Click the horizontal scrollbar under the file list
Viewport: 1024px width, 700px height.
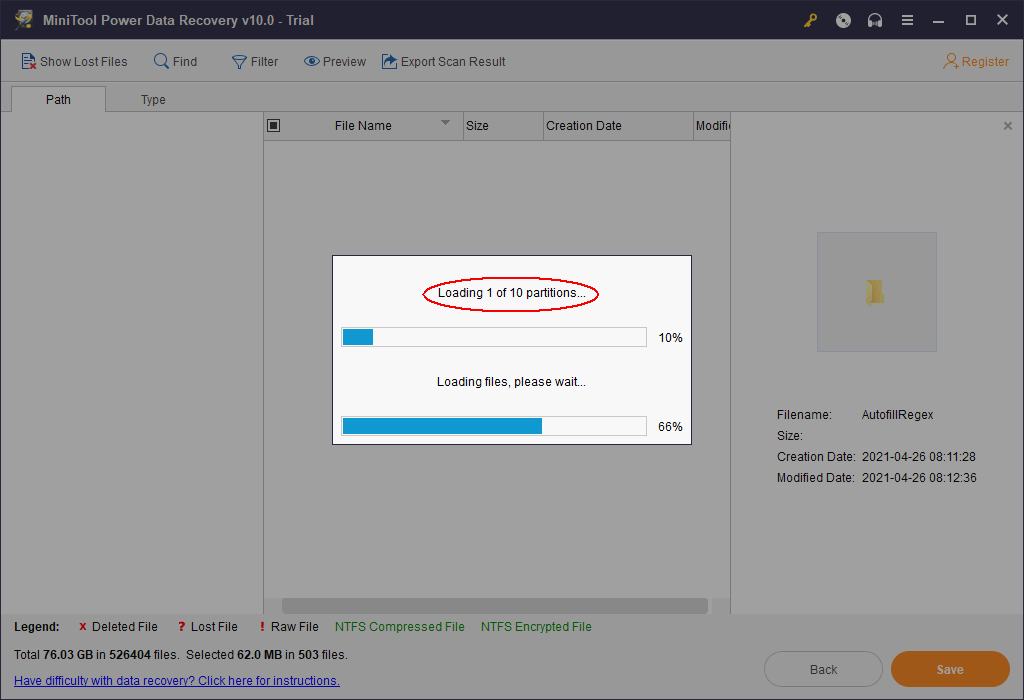pyautogui.click(x=494, y=605)
